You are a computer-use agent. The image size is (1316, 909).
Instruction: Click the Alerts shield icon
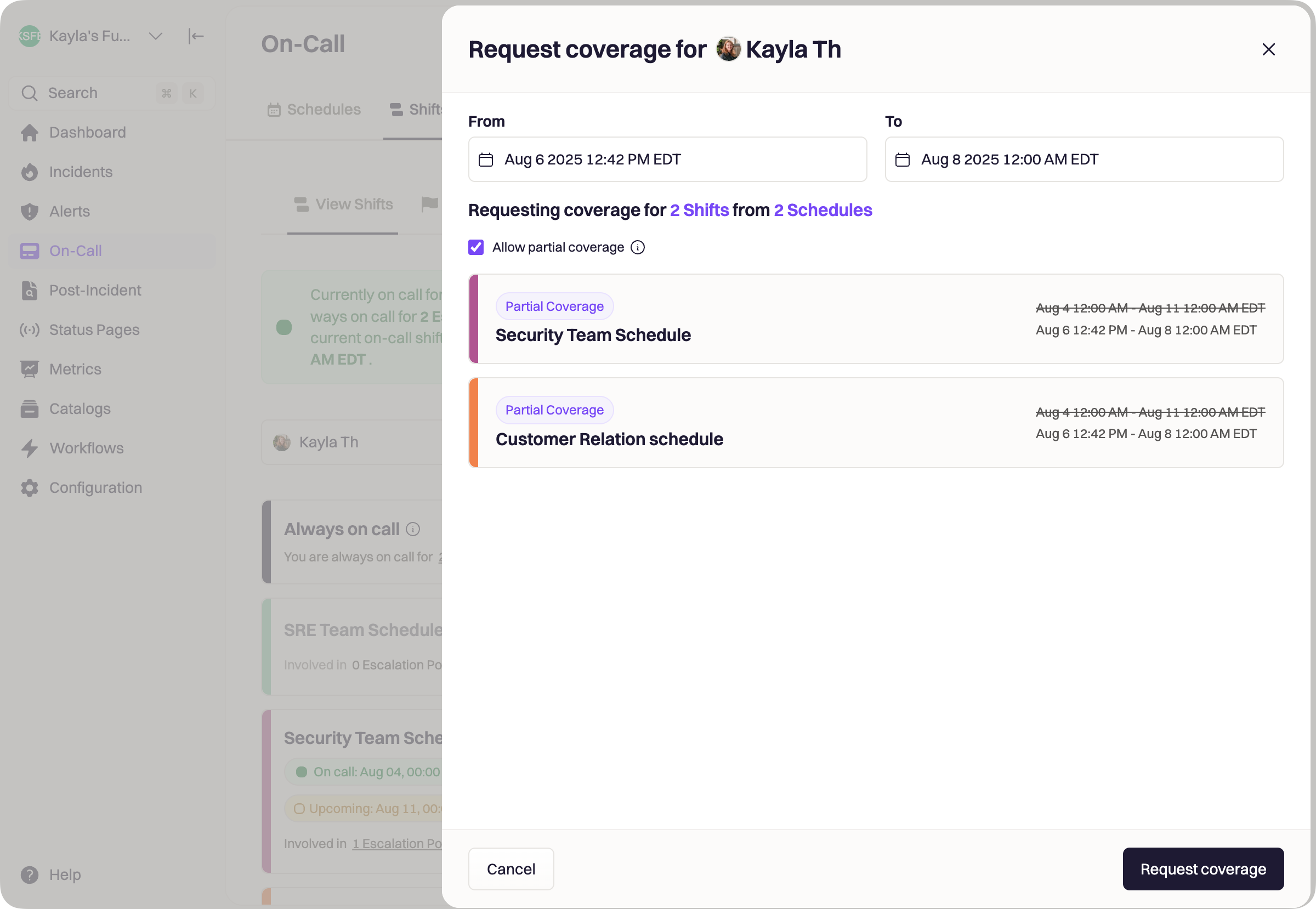(30, 211)
